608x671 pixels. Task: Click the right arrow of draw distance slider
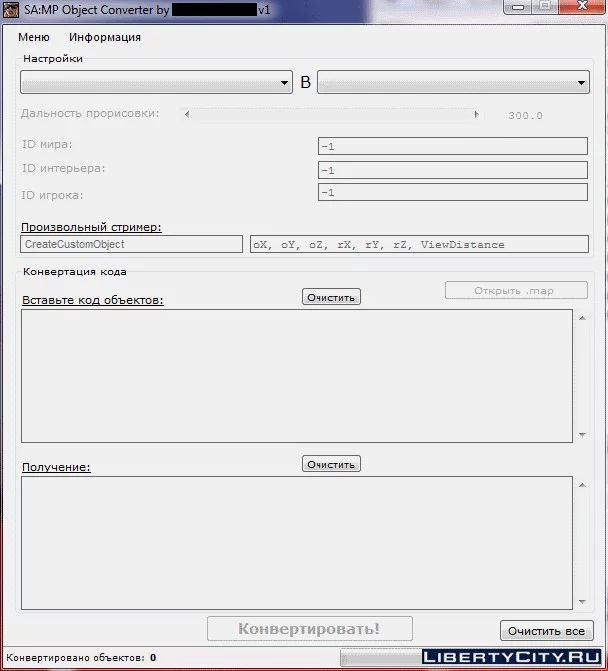(x=476, y=115)
